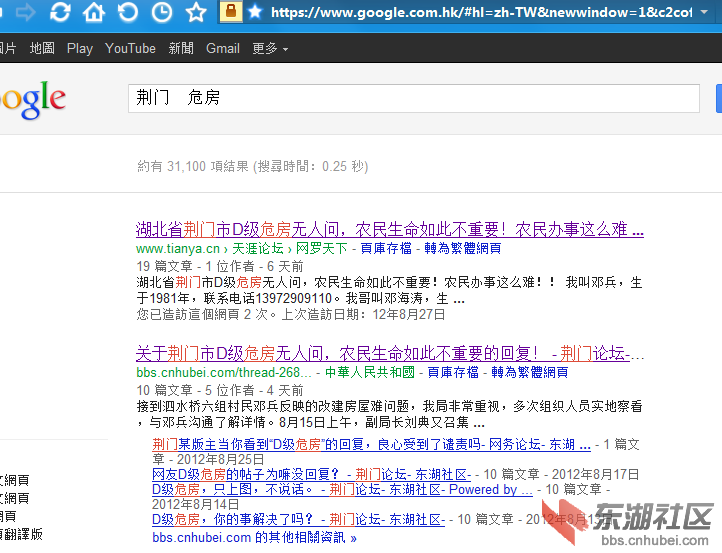Focus the search box containing 荆门 危房

(413, 98)
